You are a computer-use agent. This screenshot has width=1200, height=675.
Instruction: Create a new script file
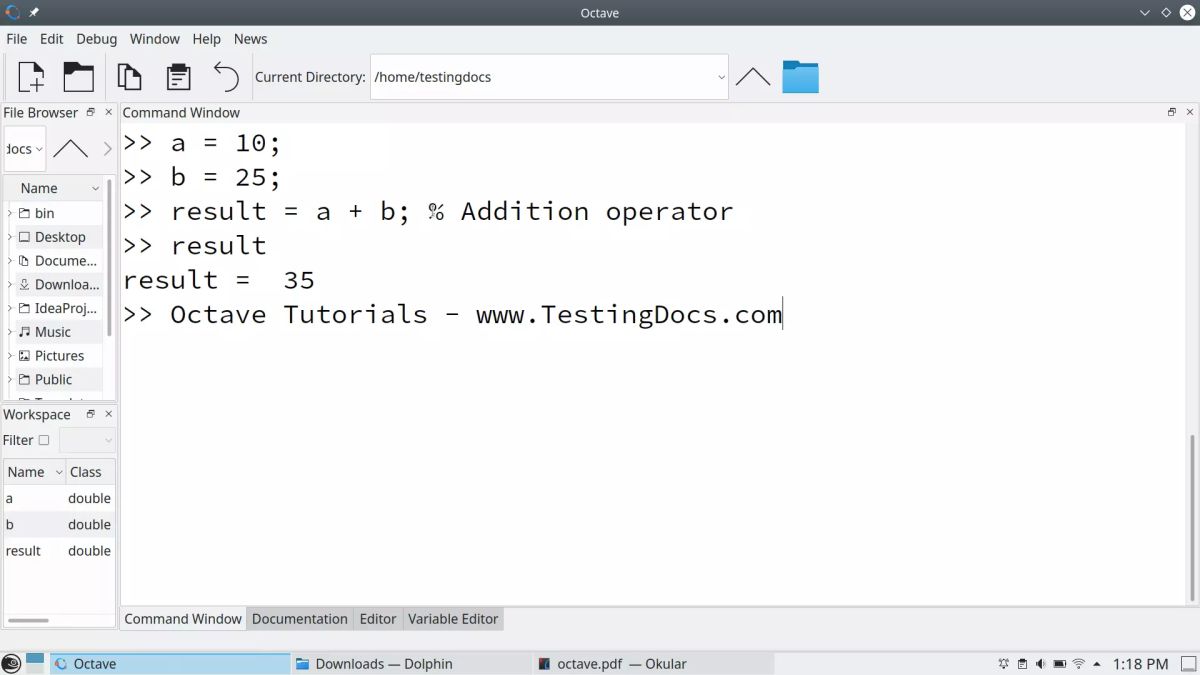[32, 77]
